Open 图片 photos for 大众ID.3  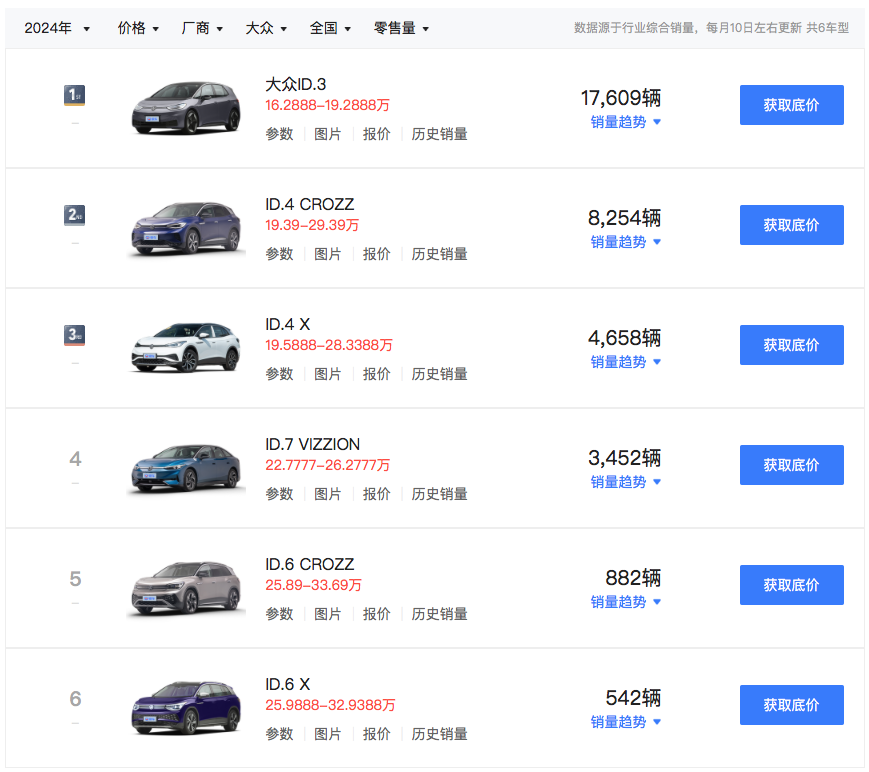(x=328, y=134)
